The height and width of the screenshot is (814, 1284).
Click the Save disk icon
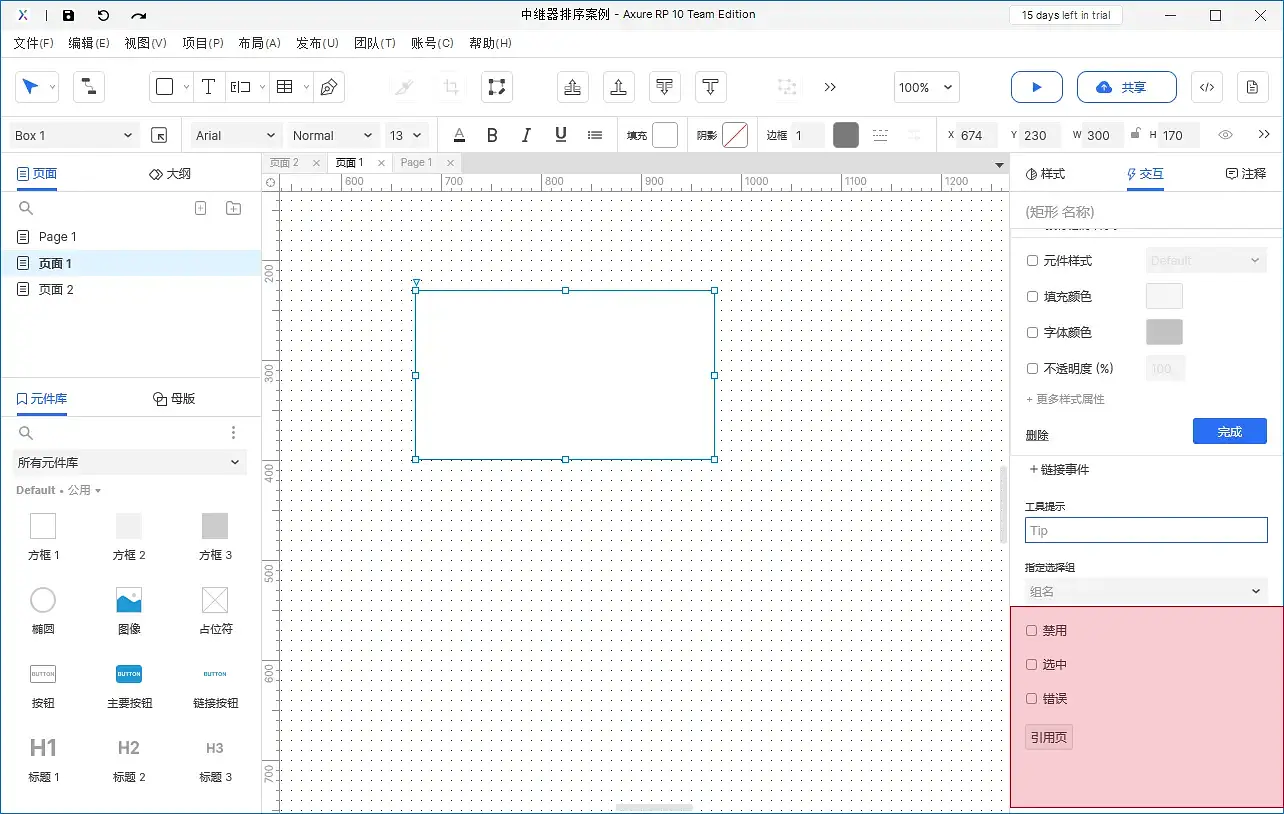(x=68, y=15)
